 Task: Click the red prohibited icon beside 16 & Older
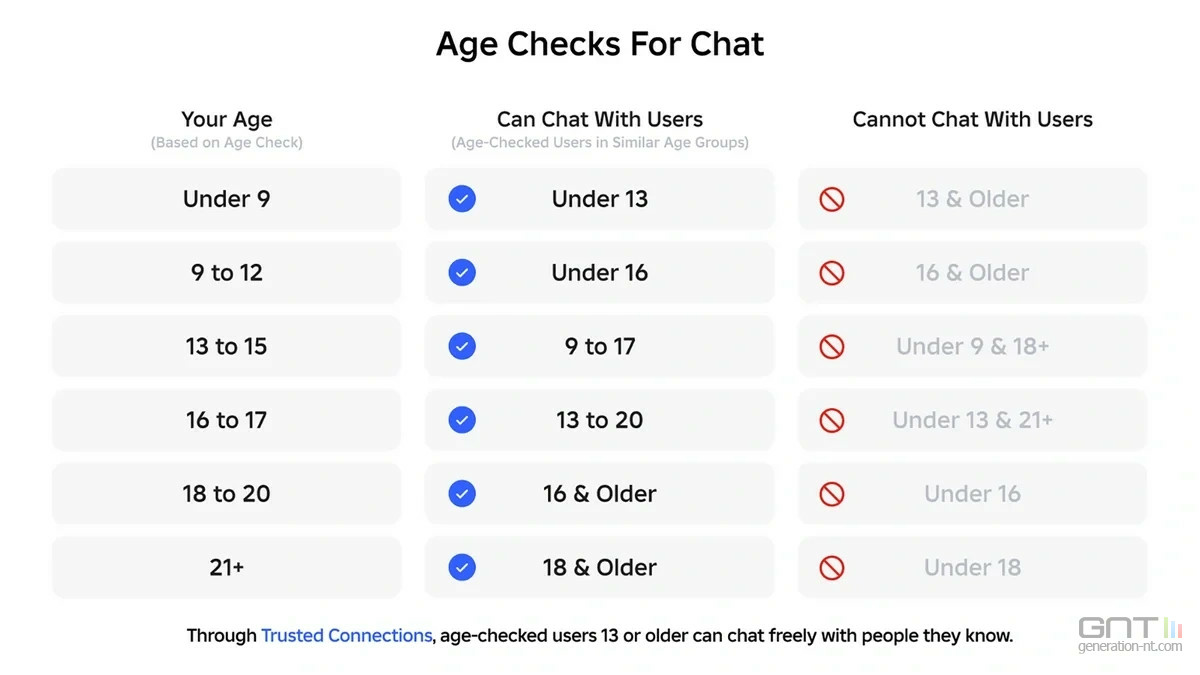[x=832, y=273]
